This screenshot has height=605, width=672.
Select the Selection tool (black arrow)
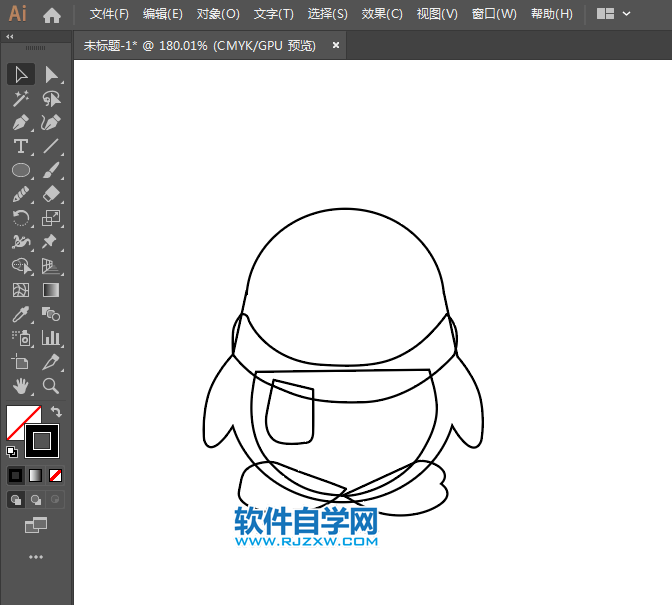coord(20,74)
